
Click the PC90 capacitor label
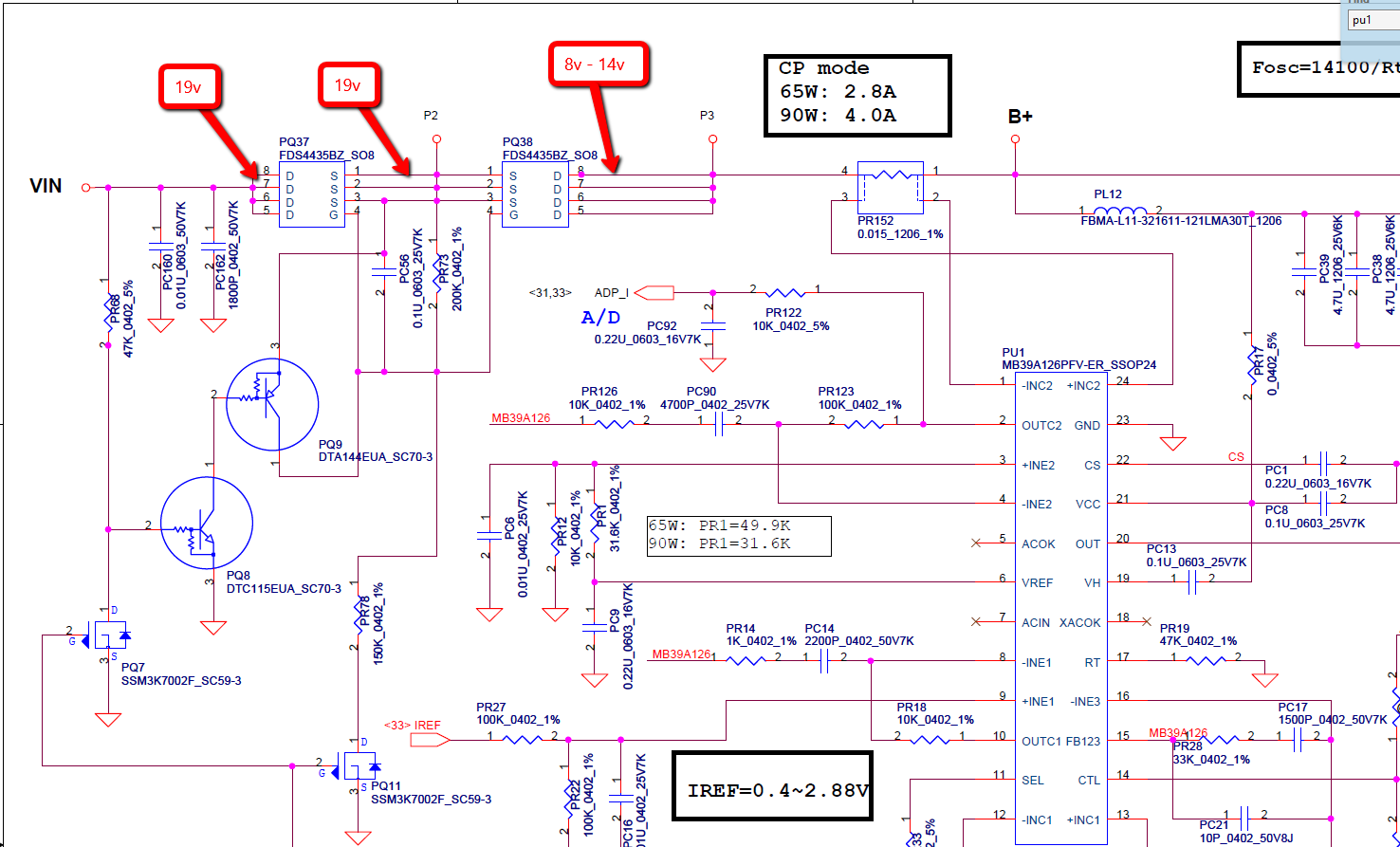tap(702, 392)
